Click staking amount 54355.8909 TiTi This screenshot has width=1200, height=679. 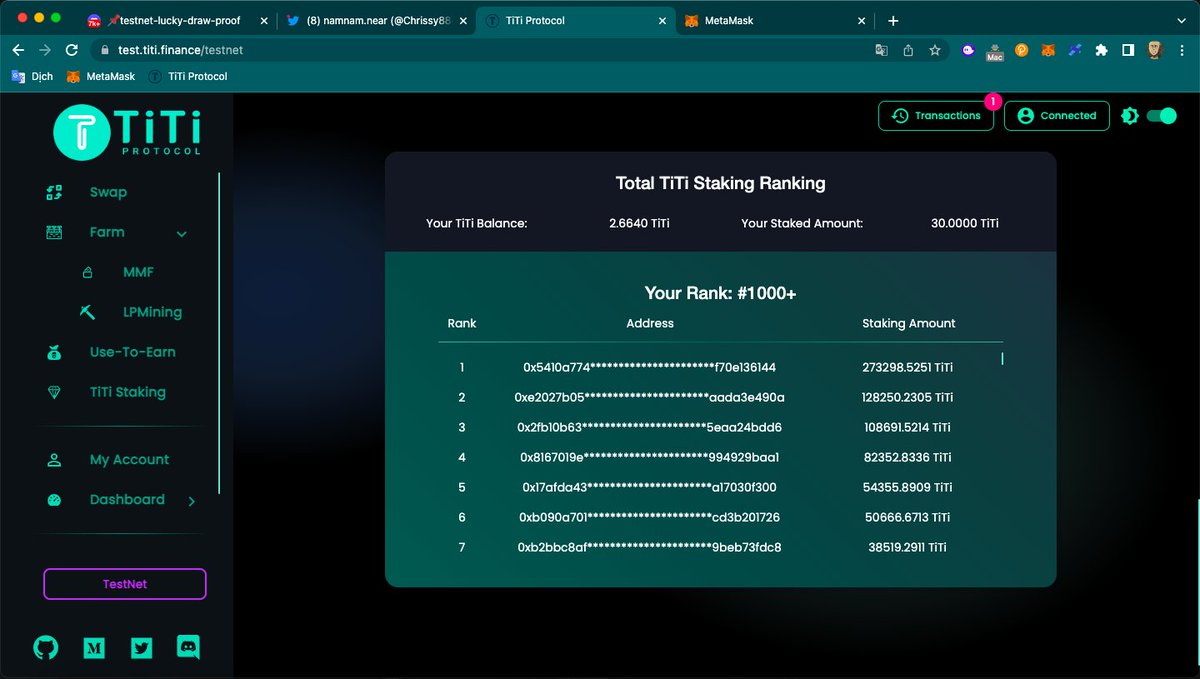click(908, 487)
